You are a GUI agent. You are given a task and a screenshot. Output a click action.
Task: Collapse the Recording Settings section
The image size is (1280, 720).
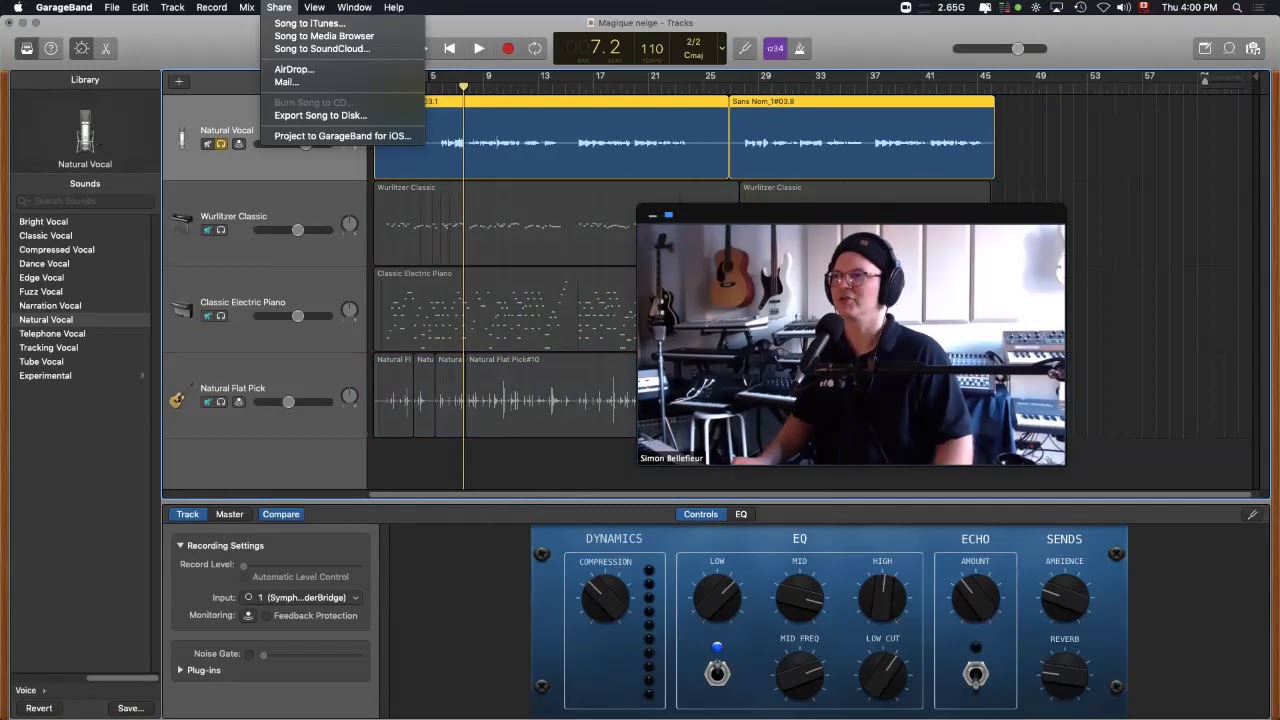[x=181, y=546]
